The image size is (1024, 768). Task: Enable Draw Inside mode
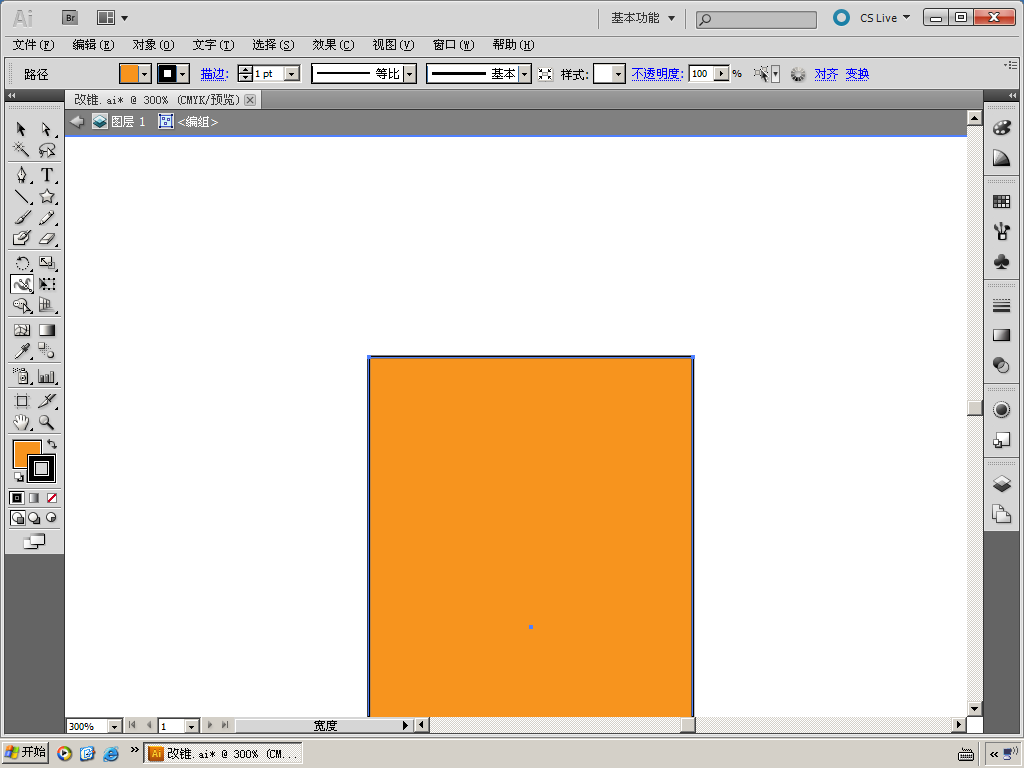point(51,518)
